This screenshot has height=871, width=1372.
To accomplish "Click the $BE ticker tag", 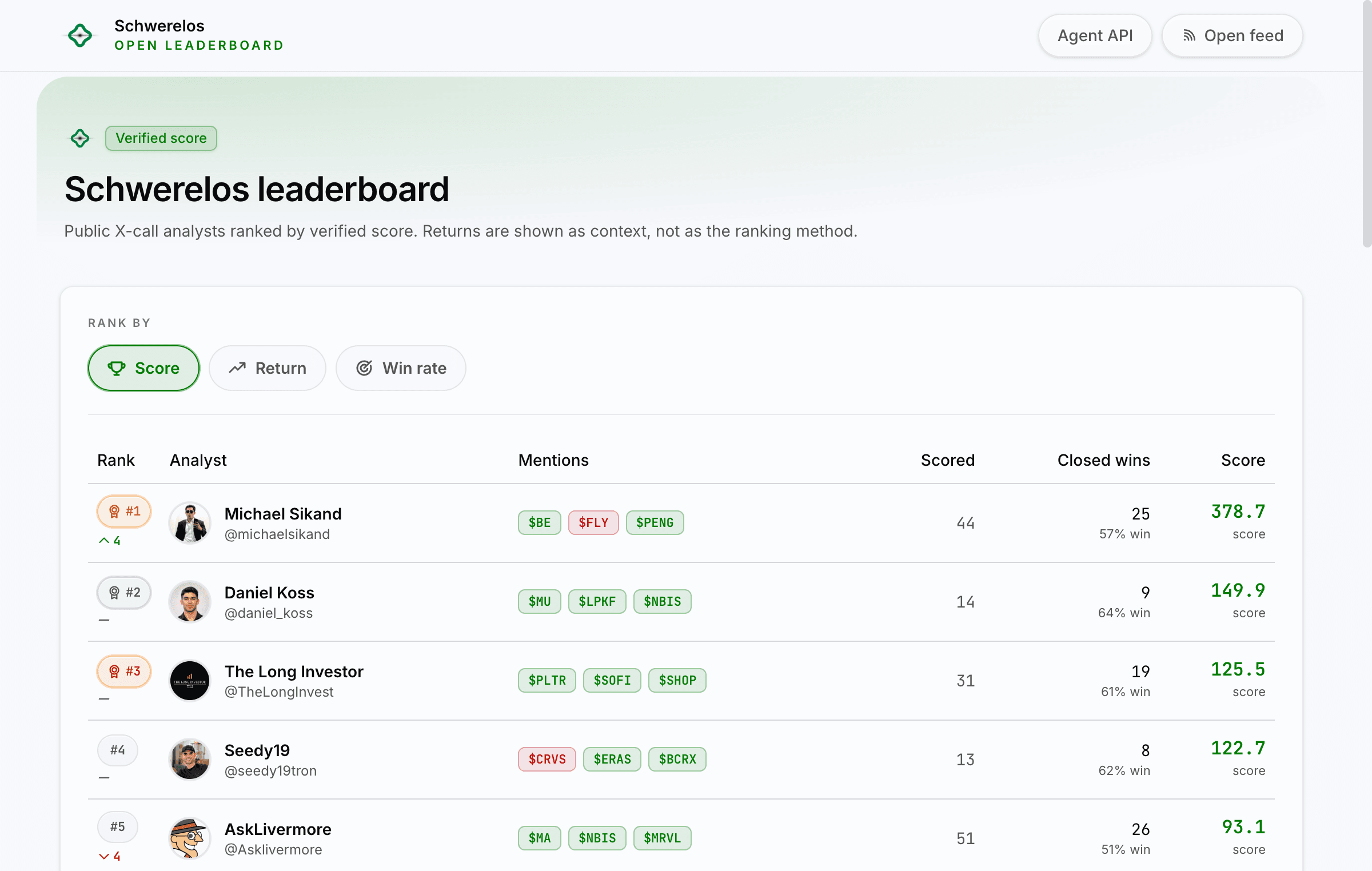I will coord(540,522).
